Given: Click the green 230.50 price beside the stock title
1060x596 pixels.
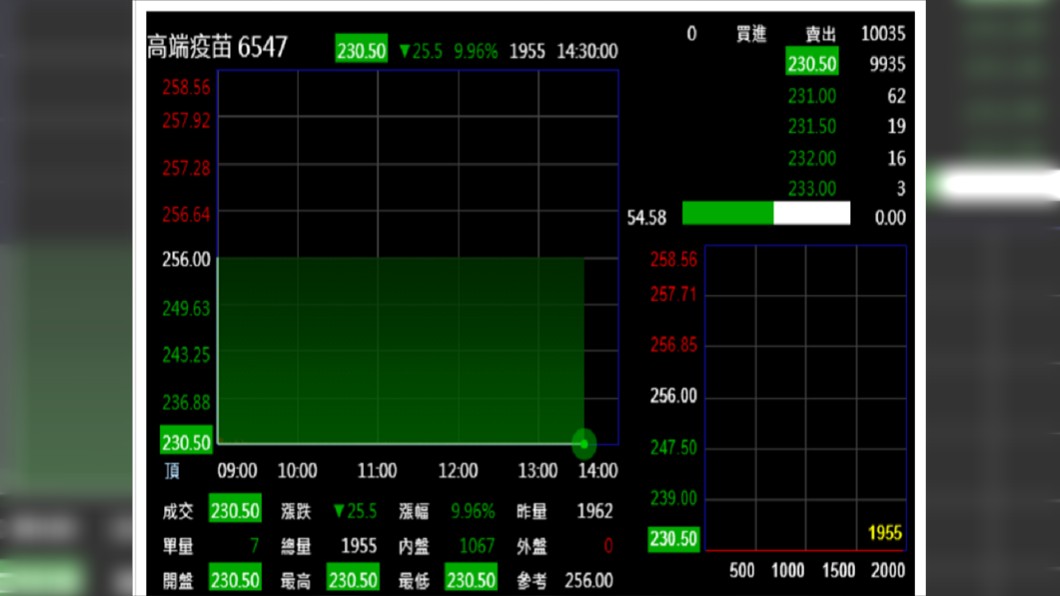Looking at the screenshot, I should point(362,50).
